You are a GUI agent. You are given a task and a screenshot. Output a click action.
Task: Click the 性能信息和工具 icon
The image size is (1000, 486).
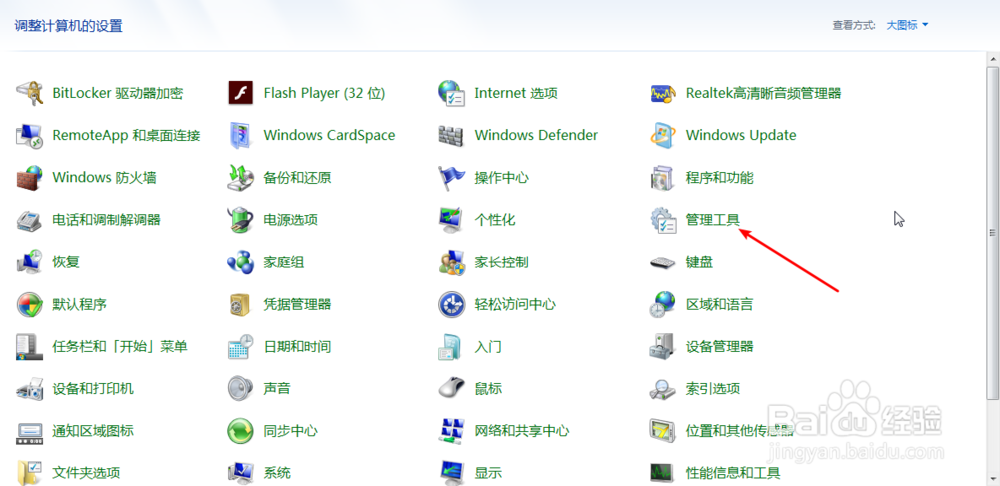point(663,473)
